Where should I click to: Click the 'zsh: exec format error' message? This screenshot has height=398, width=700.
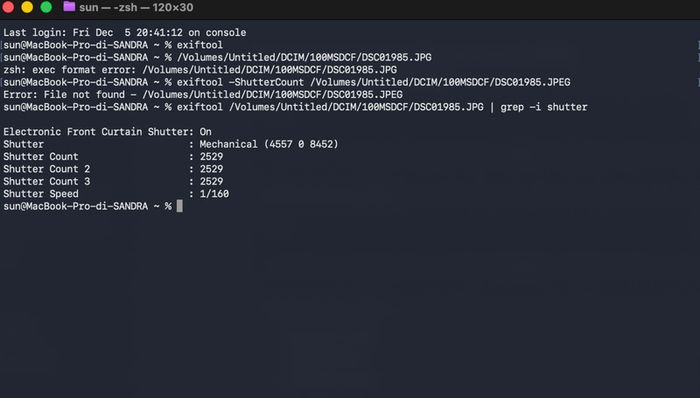point(200,70)
